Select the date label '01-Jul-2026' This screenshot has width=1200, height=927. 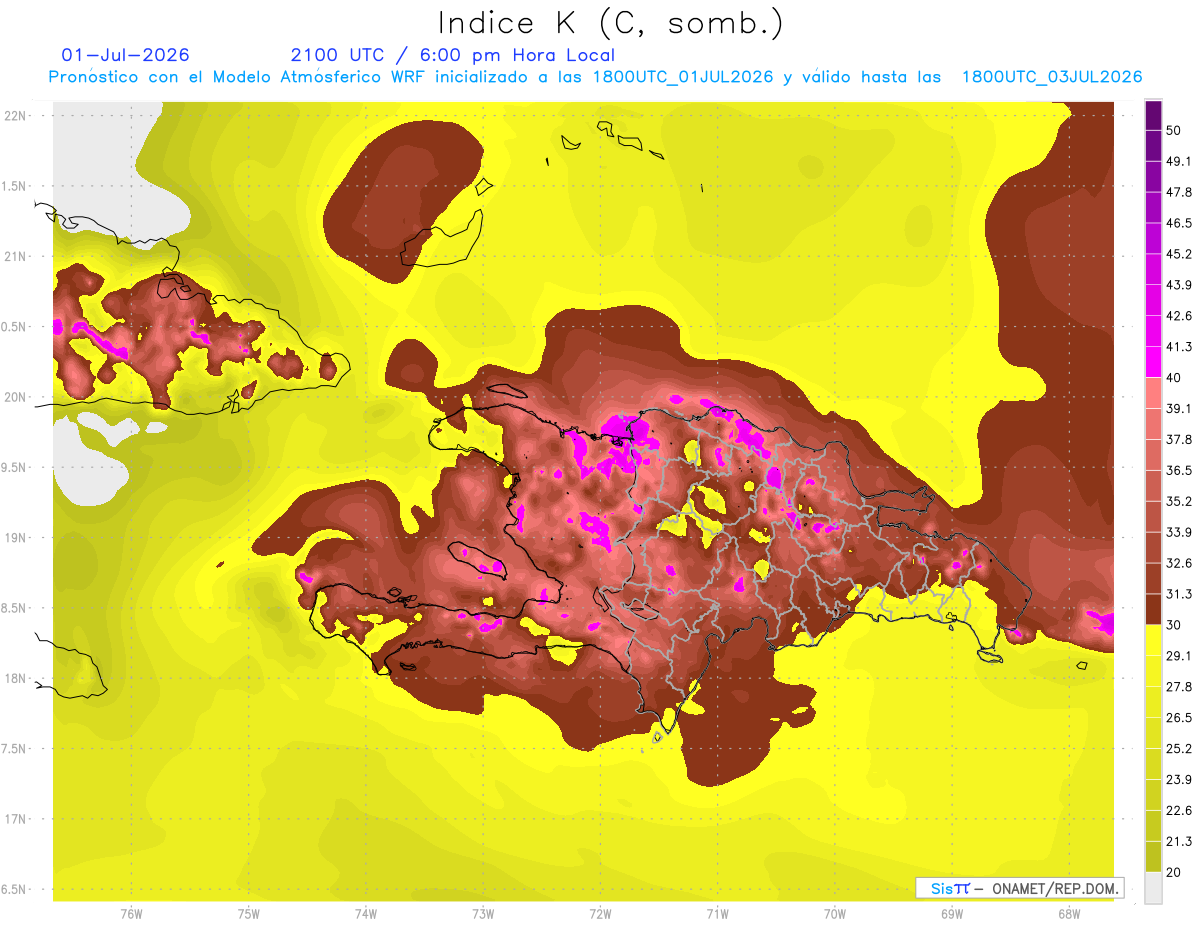(x=125, y=55)
